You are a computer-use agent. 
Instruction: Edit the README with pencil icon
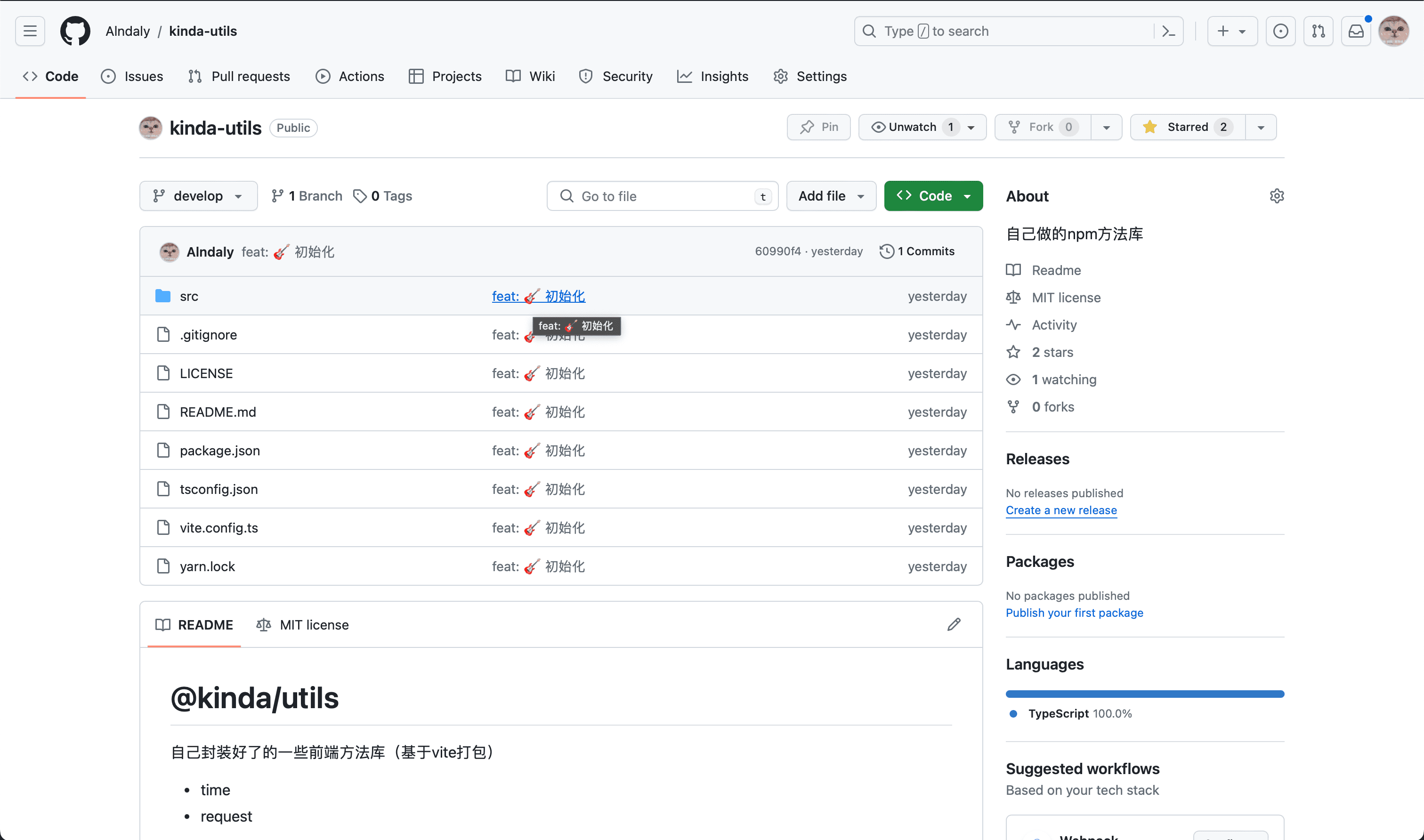(954, 624)
